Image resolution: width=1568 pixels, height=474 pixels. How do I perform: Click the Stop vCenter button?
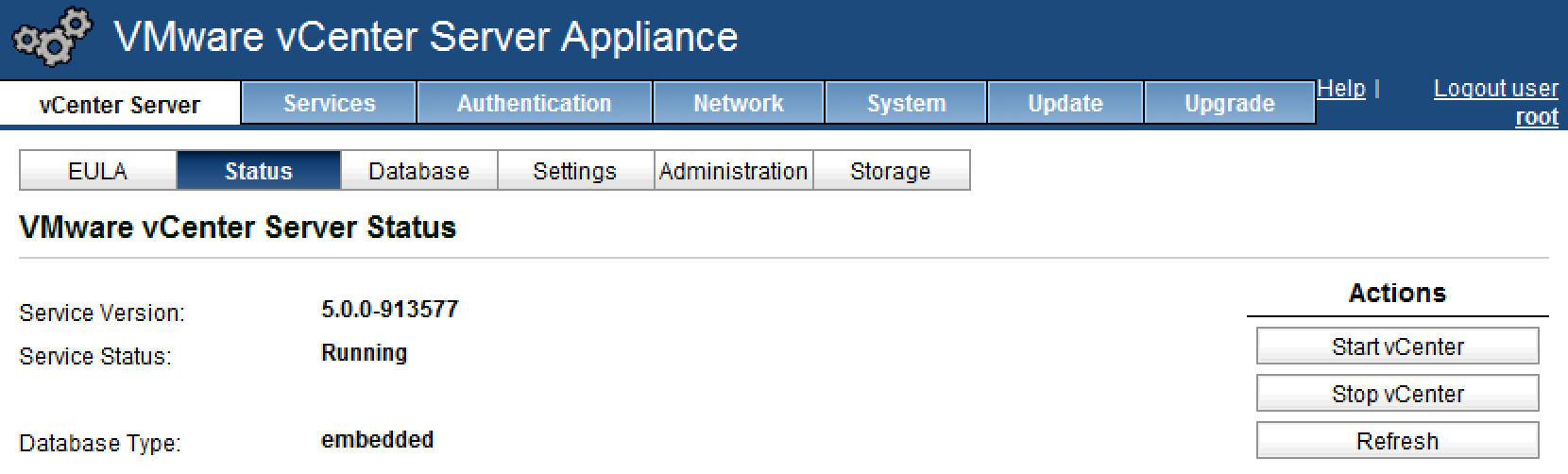(x=1398, y=394)
